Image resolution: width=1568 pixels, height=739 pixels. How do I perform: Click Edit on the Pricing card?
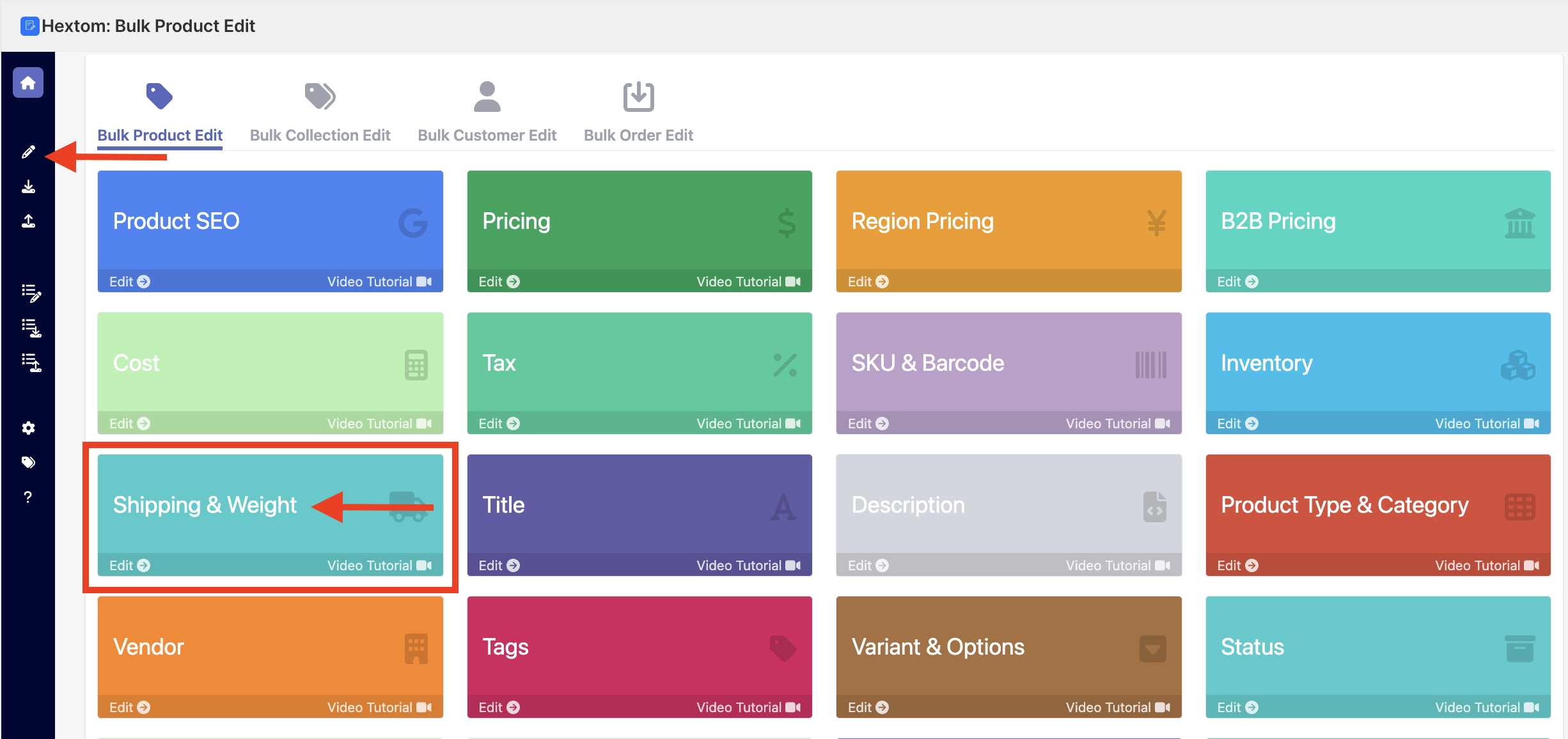pos(499,281)
